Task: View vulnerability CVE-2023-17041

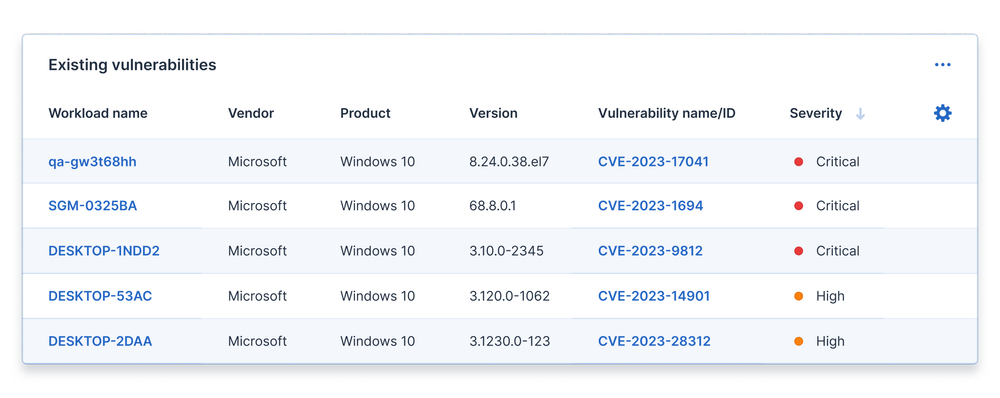Action: pos(653,162)
